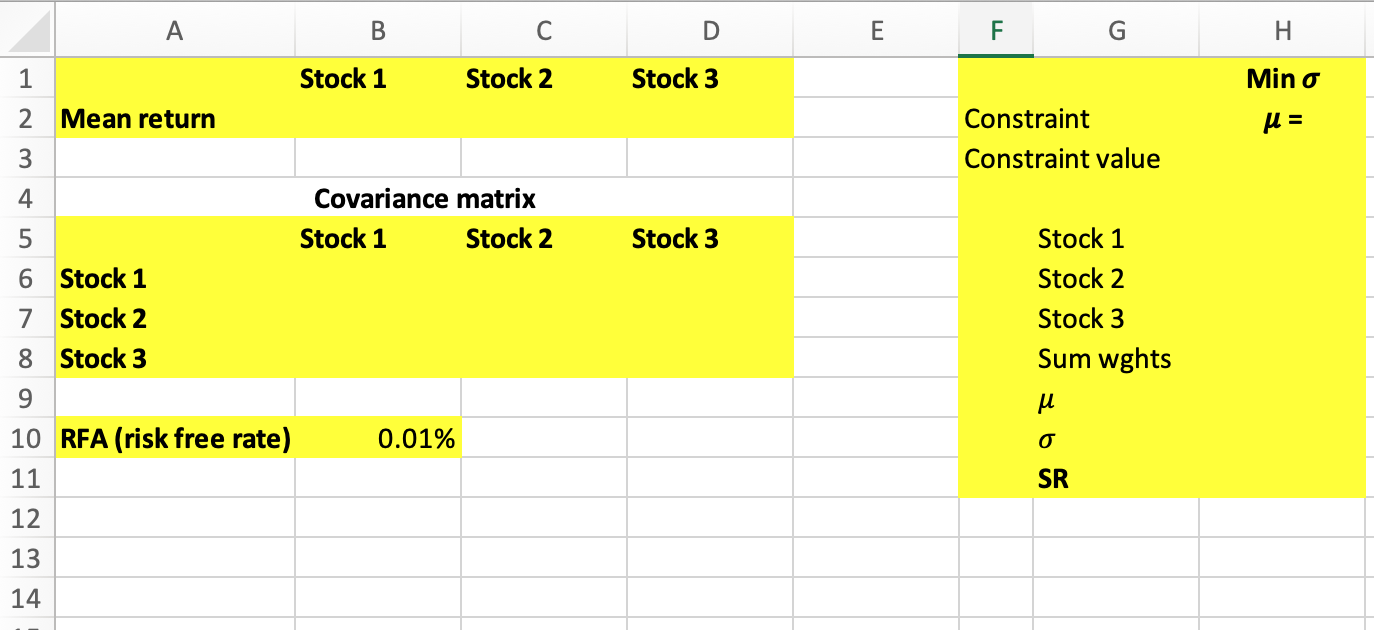
Task: Select row 10 by clicking its row number
Action: pyautogui.click(x=27, y=438)
